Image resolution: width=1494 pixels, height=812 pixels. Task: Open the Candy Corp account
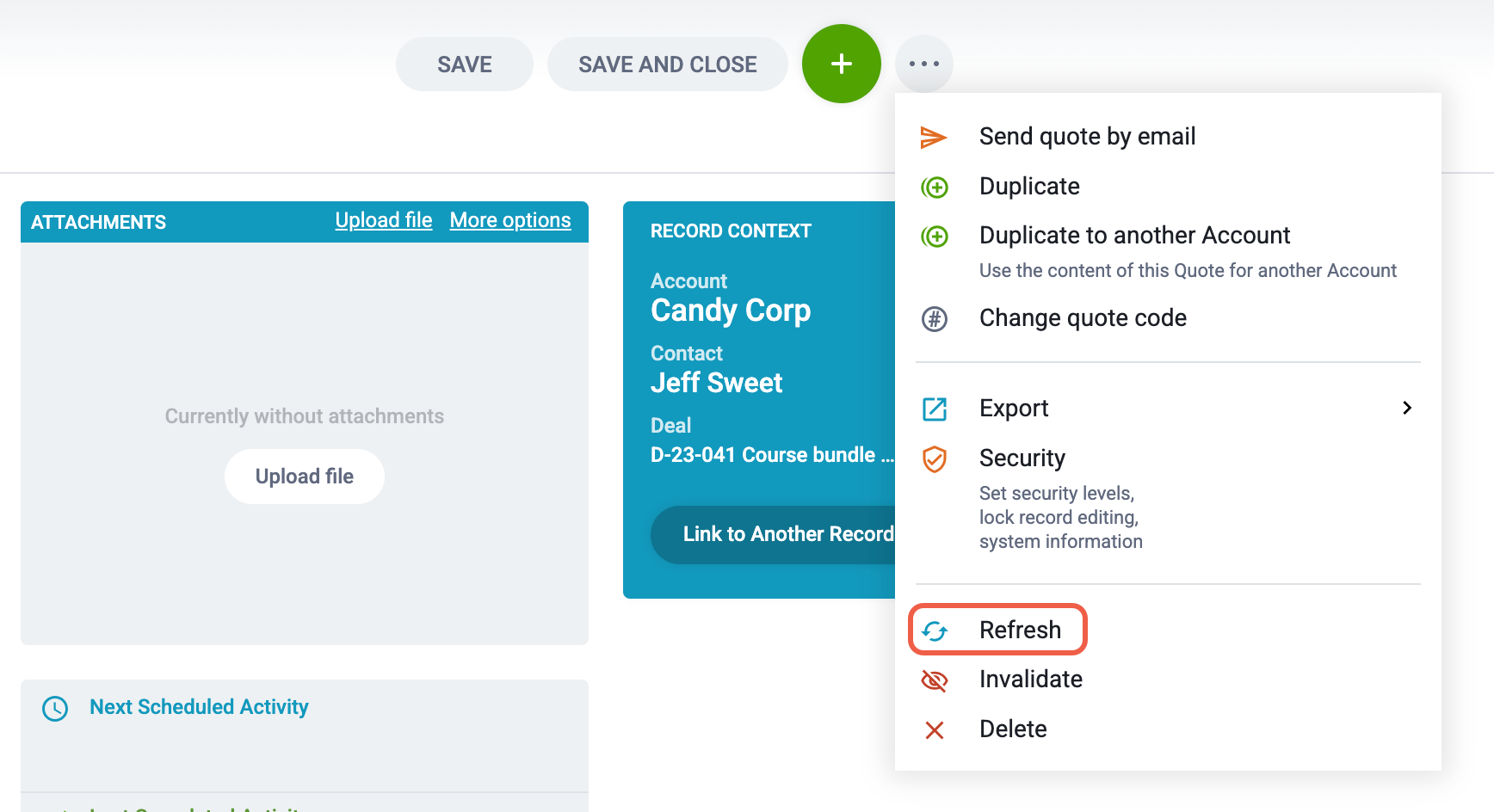(731, 311)
